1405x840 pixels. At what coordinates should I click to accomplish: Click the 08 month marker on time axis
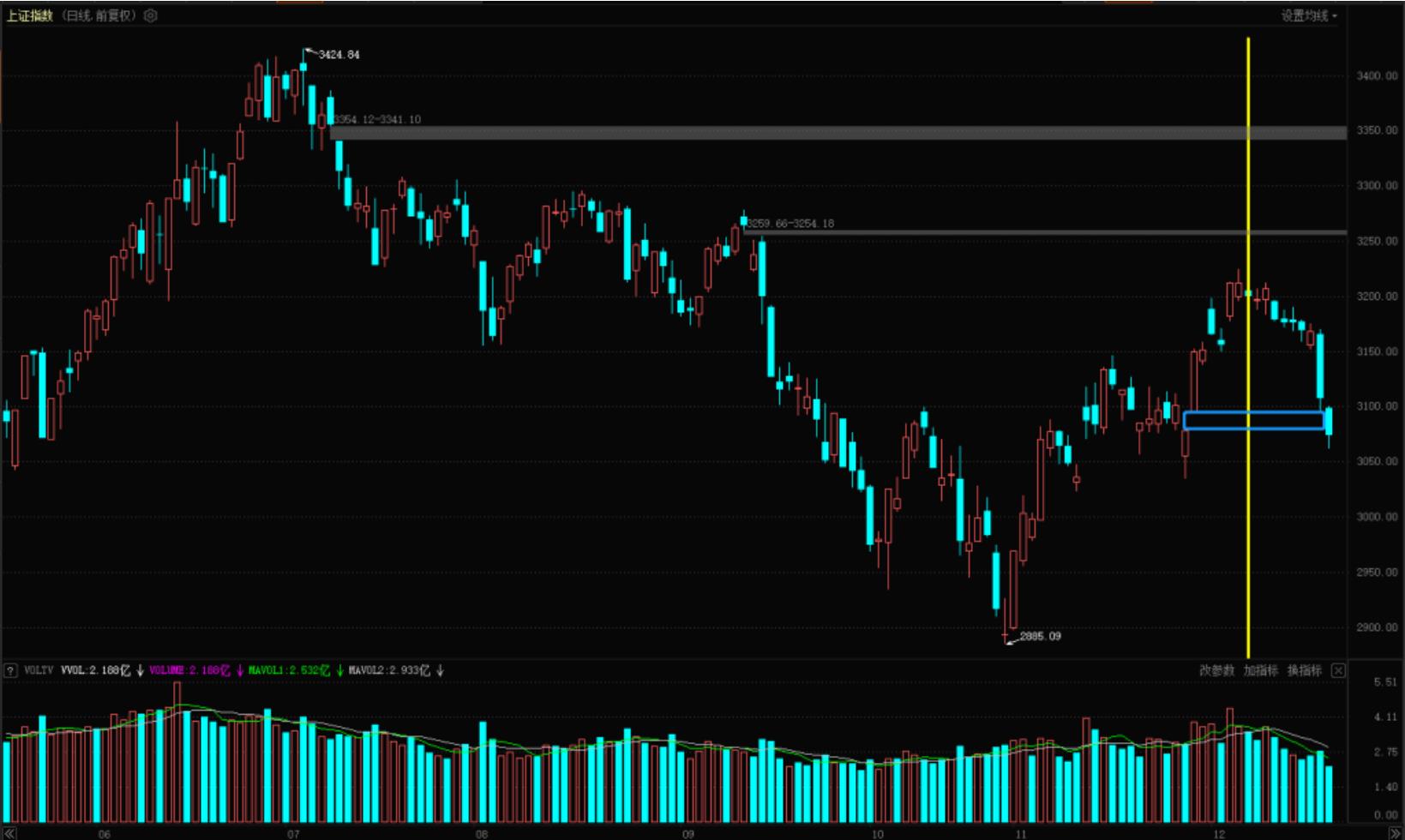482,833
